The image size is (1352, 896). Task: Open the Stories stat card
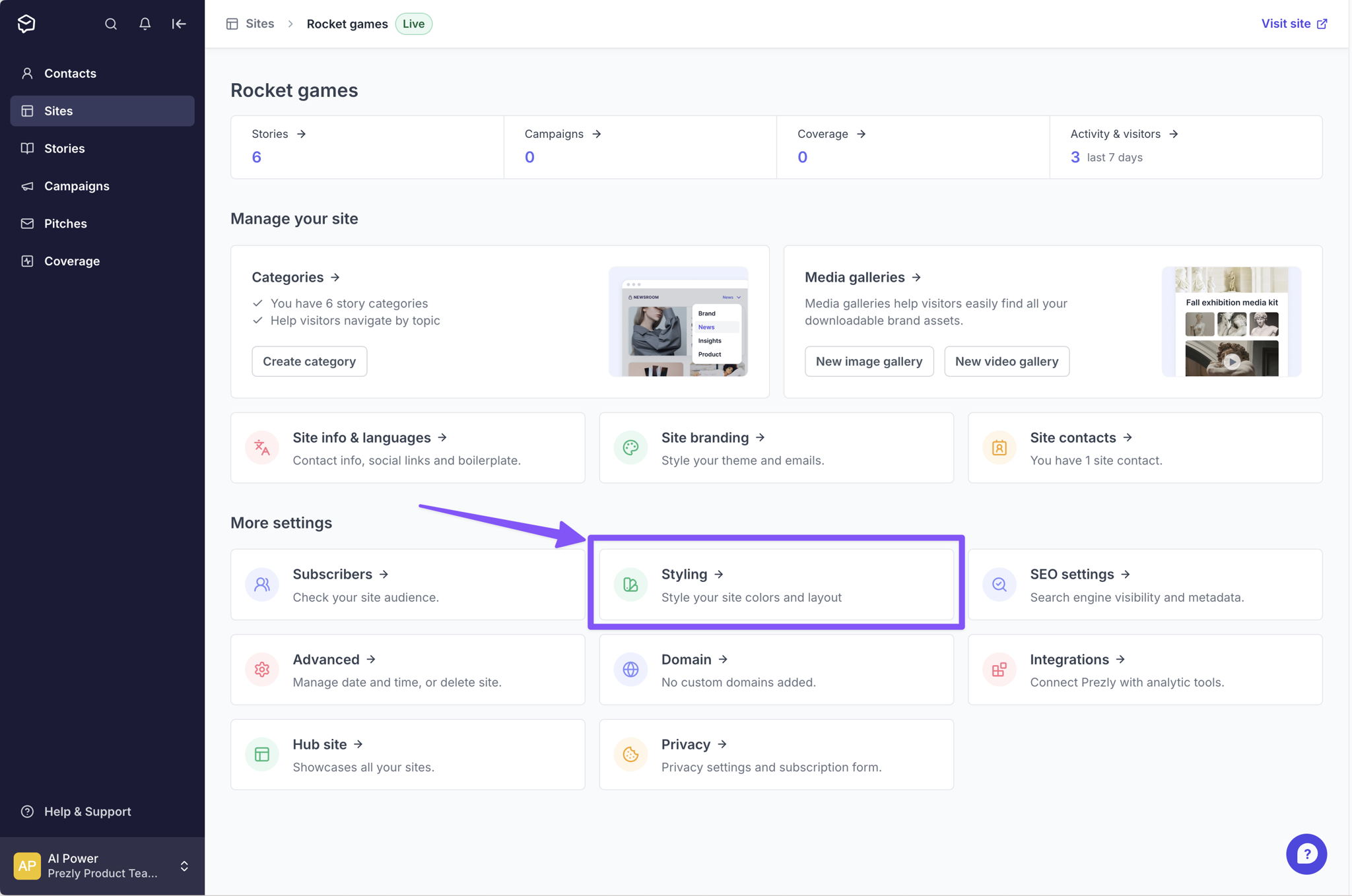pyautogui.click(x=367, y=147)
